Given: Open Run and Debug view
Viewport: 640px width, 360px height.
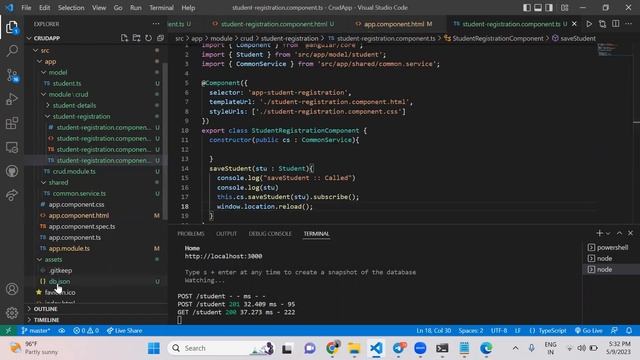Looking at the screenshot, I should point(12,99).
